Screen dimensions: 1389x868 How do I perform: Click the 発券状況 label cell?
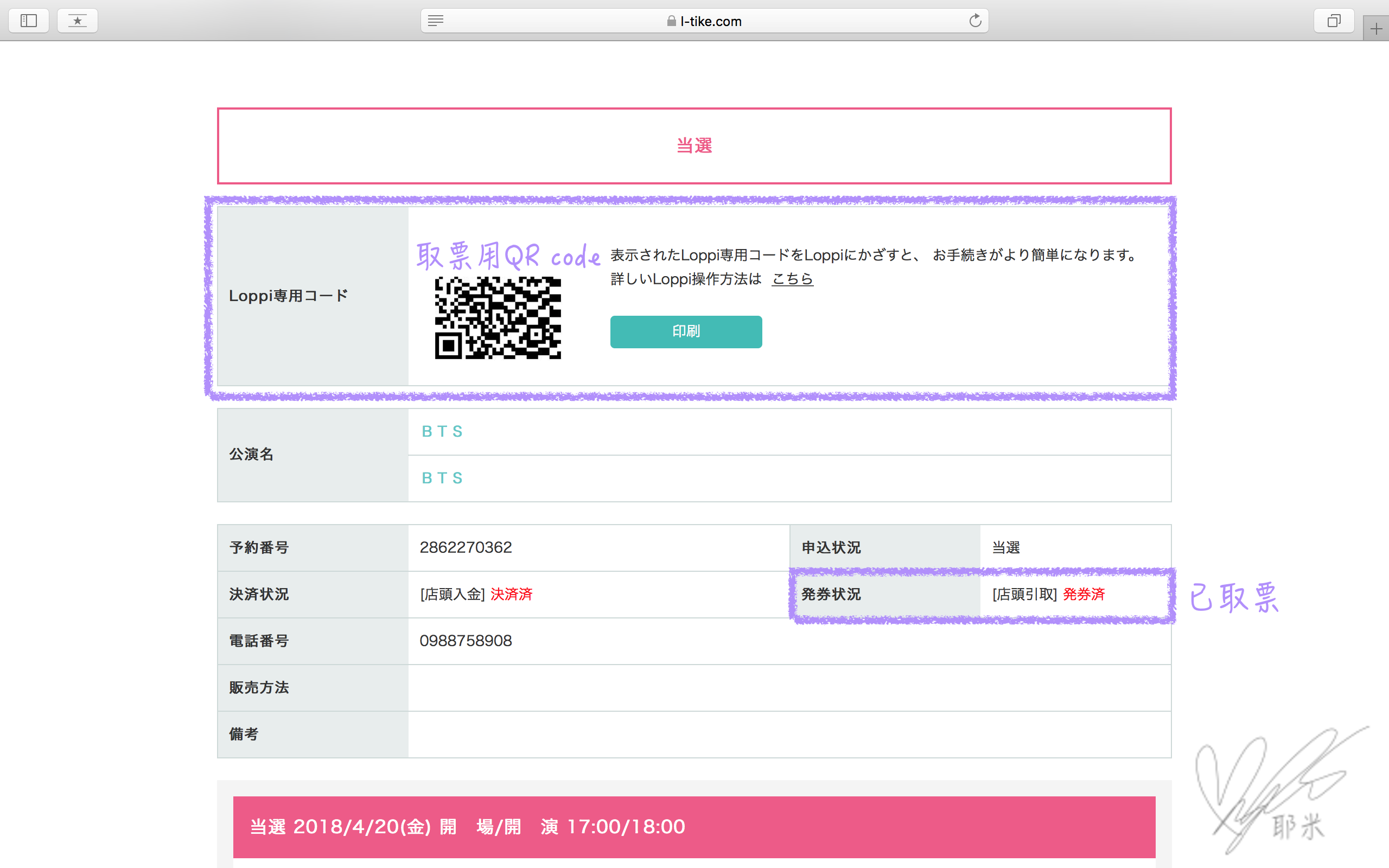coord(885,594)
